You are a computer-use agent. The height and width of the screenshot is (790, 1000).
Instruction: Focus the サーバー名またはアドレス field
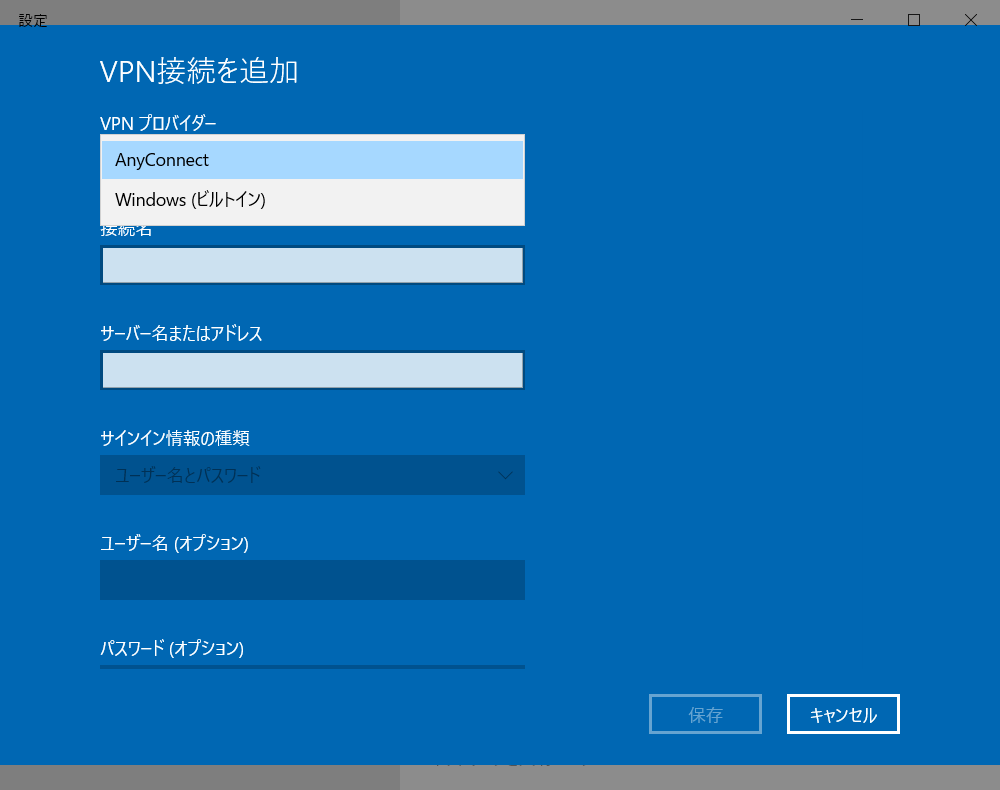coord(312,370)
